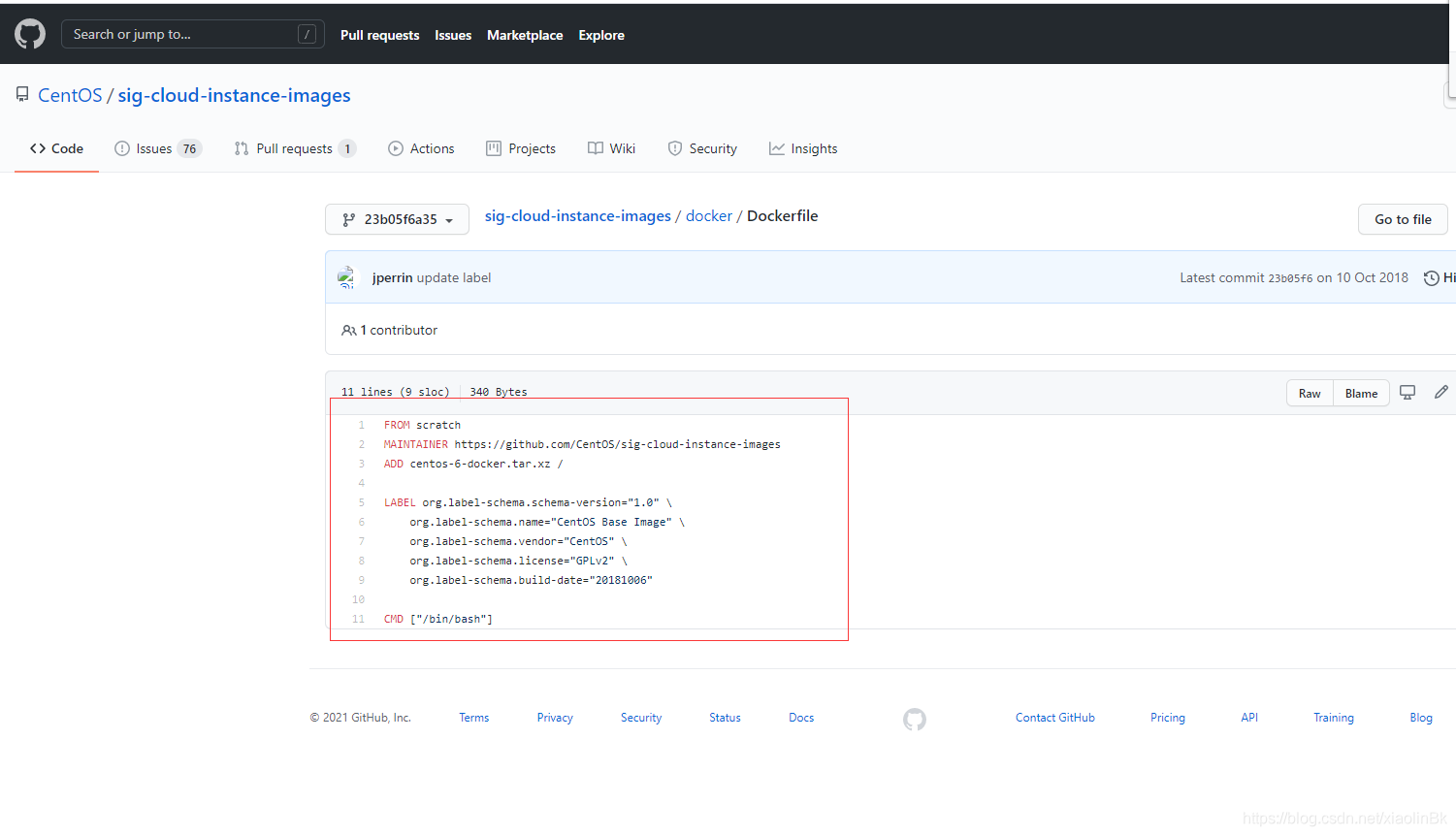
Task: Open Contact GitHub footer link
Action: tap(1055, 718)
